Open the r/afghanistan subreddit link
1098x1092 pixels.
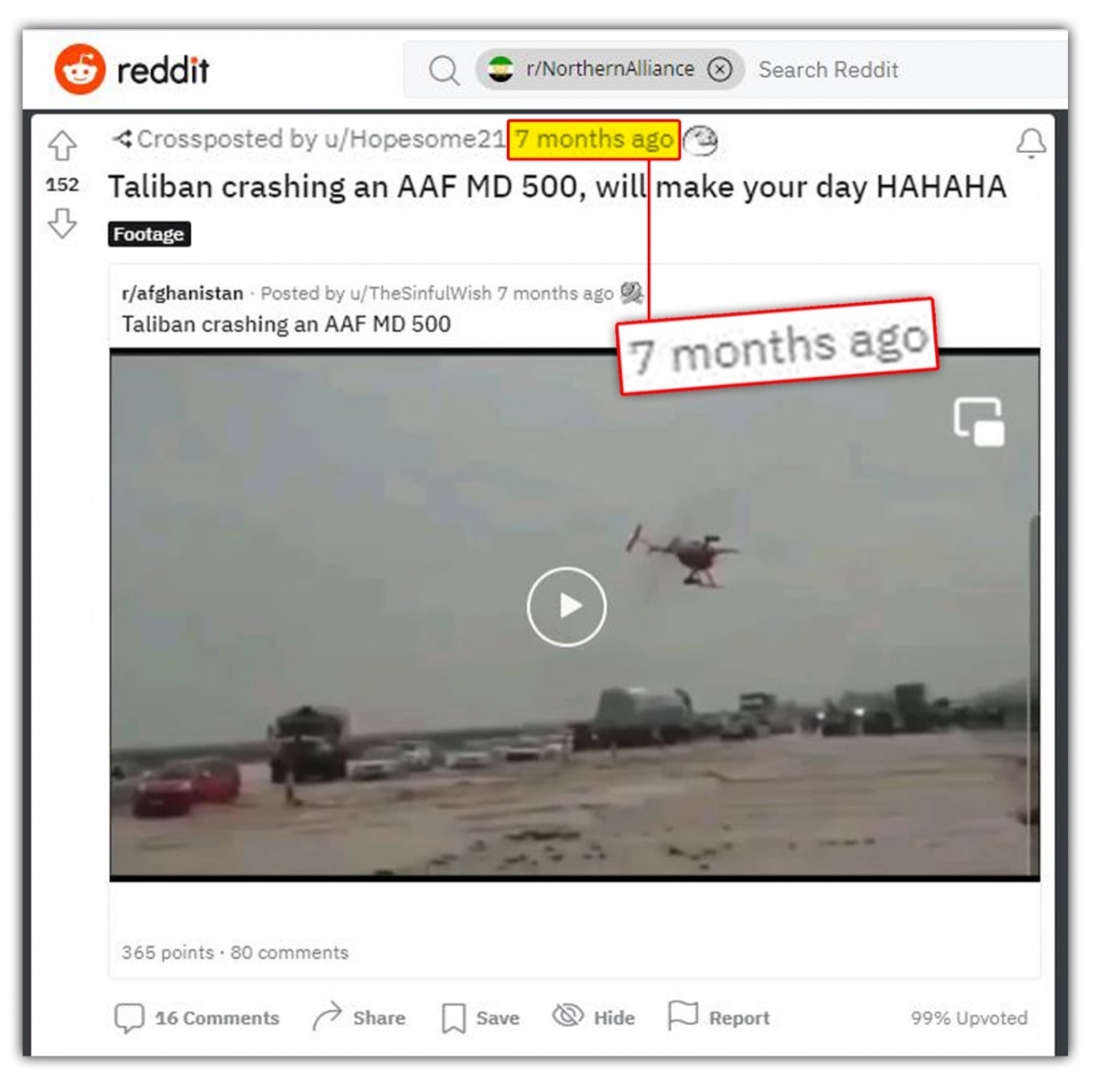tap(182, 293)
